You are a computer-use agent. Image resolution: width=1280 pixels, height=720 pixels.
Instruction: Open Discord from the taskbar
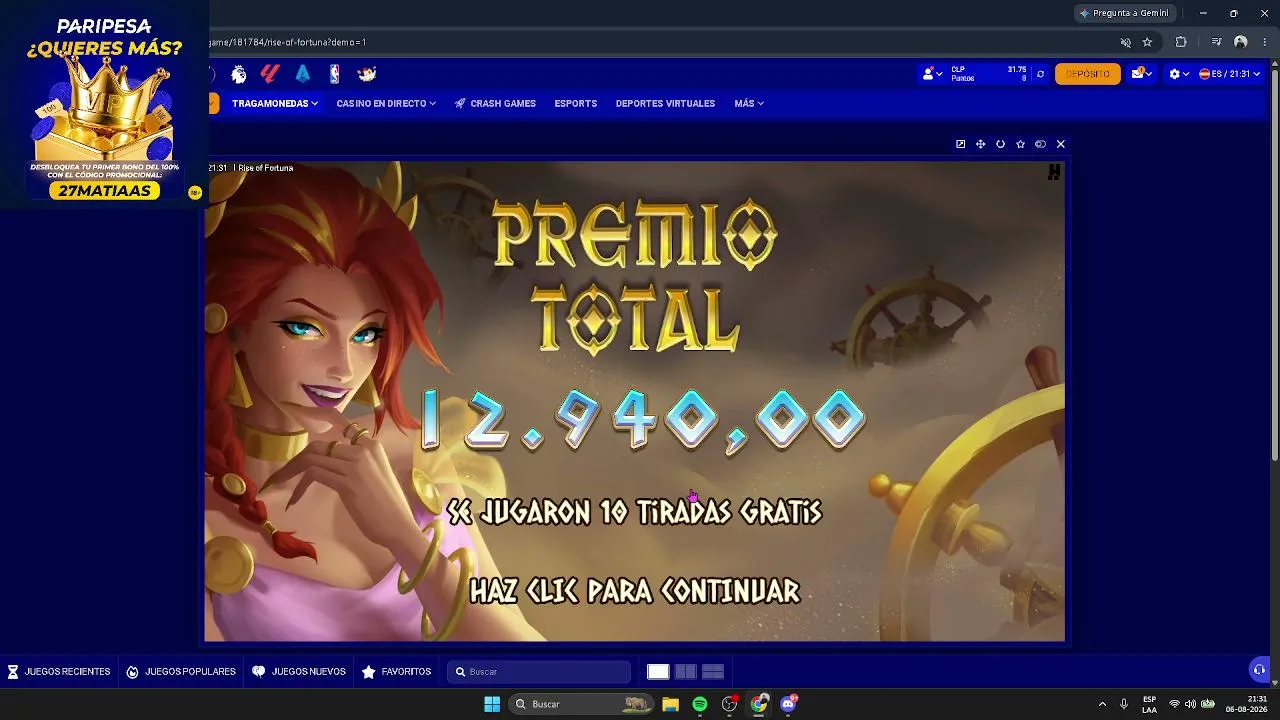(789, 704)
